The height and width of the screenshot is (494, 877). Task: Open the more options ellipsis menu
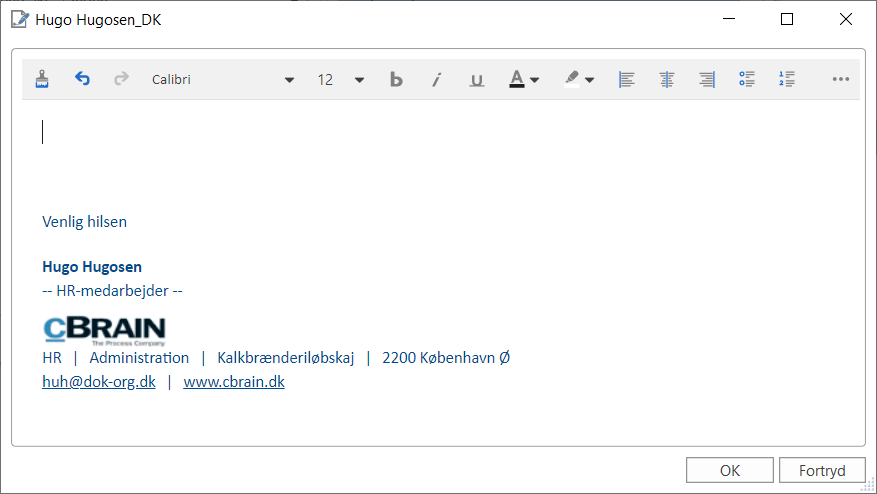click(x=841, y=80)
